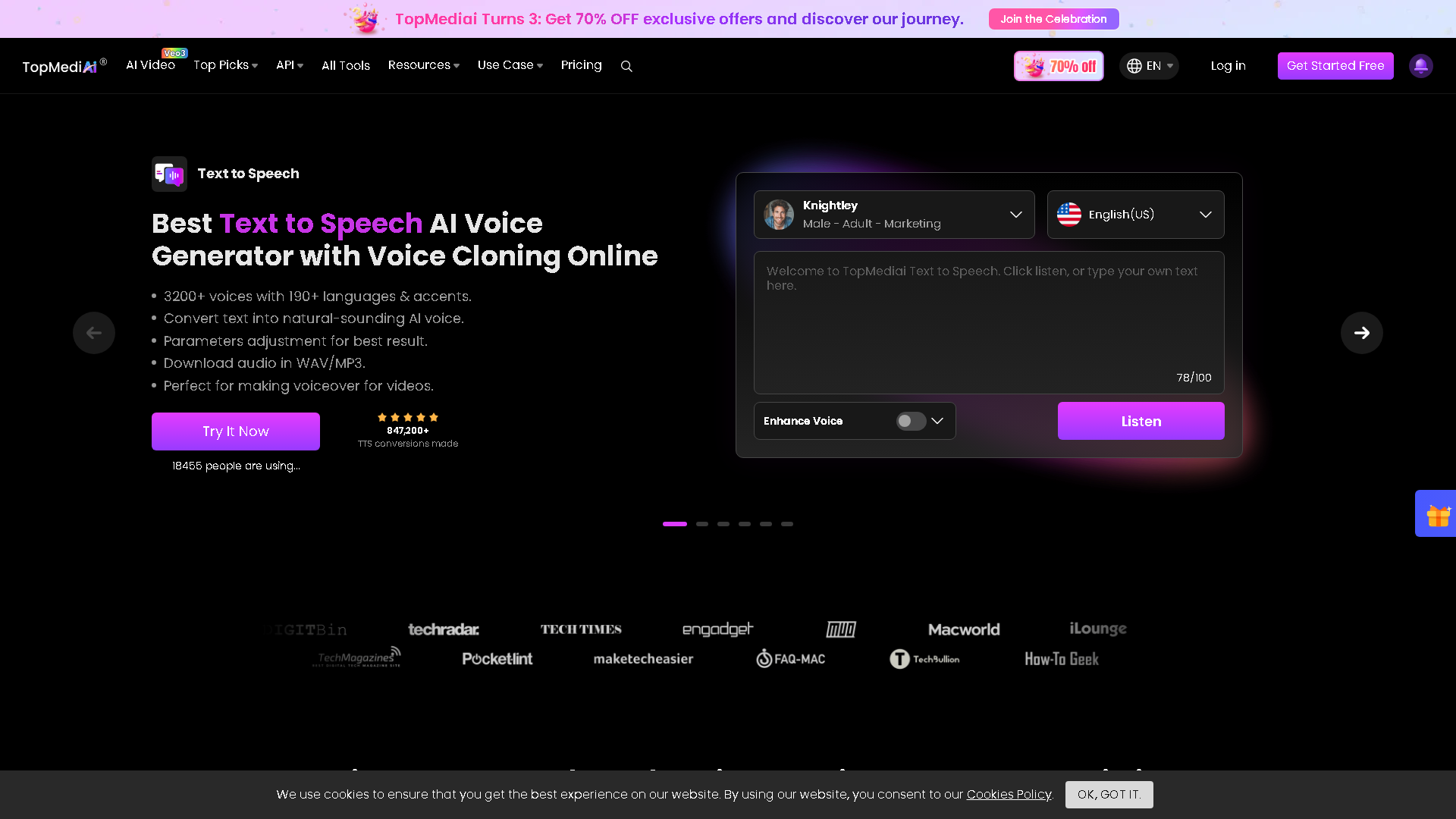
Task: Open the EN site language dropdown
Action: pyautogui.click(x=1149, y=66)
